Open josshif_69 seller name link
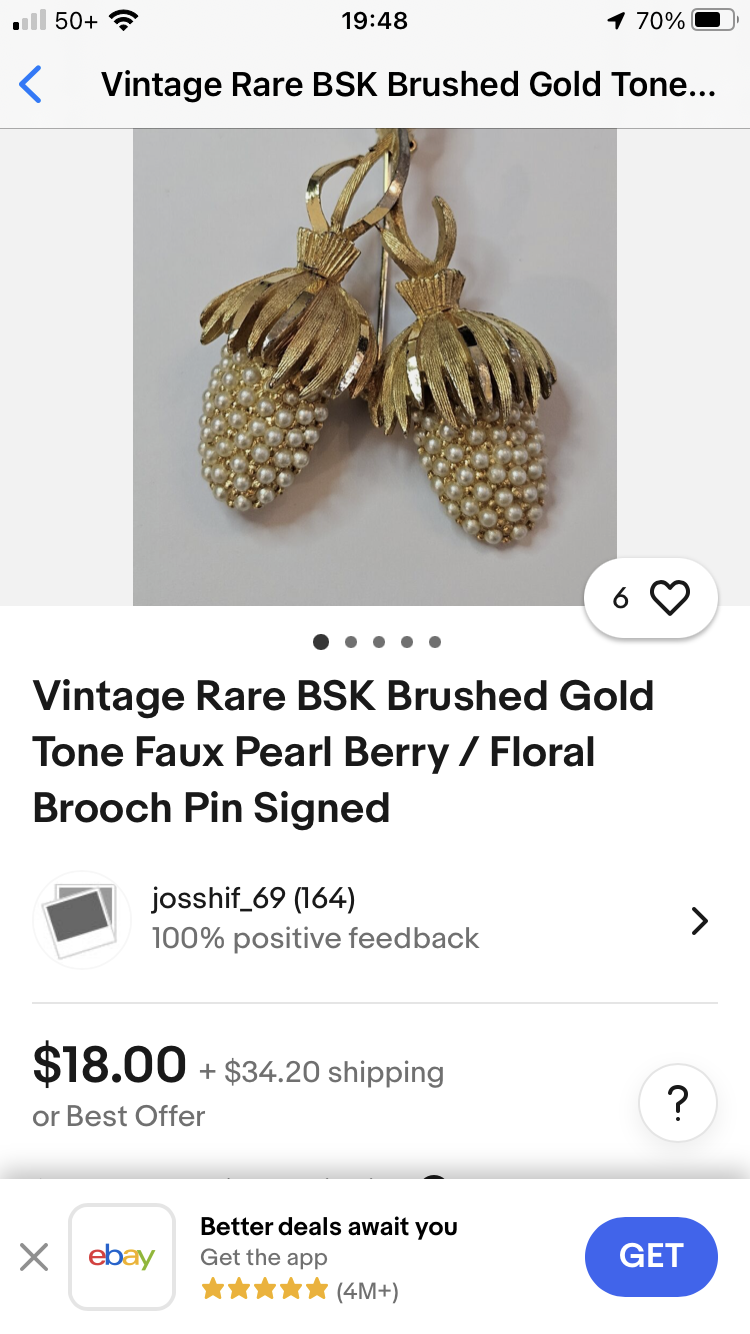This screenshot has width=750, height=1334. click(253, 898)
